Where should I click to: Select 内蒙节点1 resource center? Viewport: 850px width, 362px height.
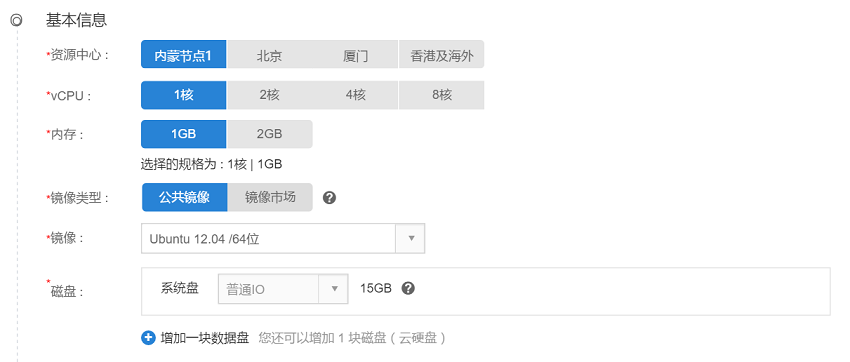pos(183,55)
